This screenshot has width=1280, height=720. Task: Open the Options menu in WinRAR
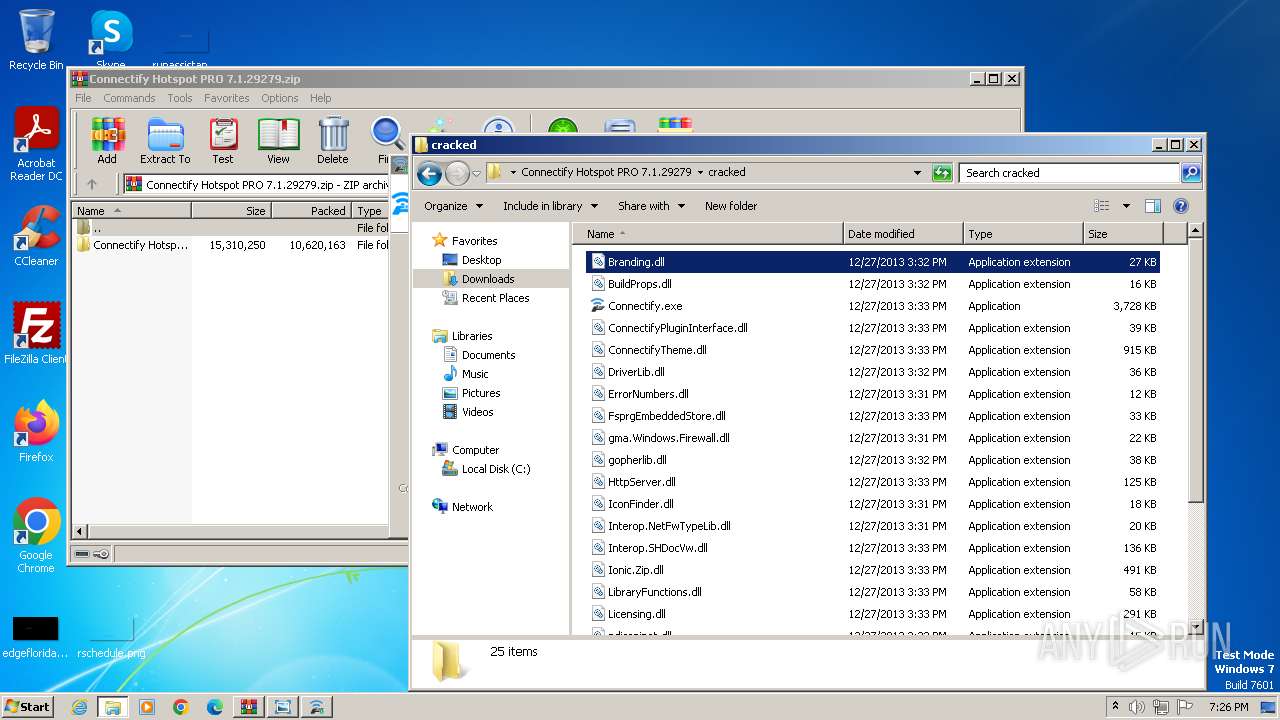tap(280, 98)
